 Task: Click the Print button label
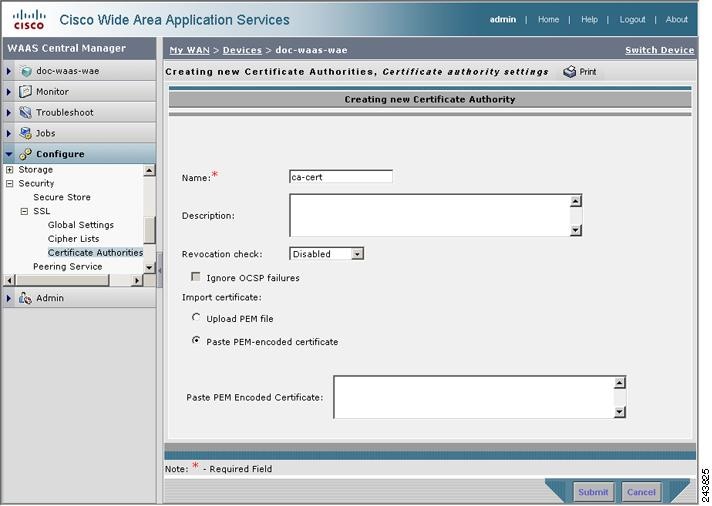point(588,72)
